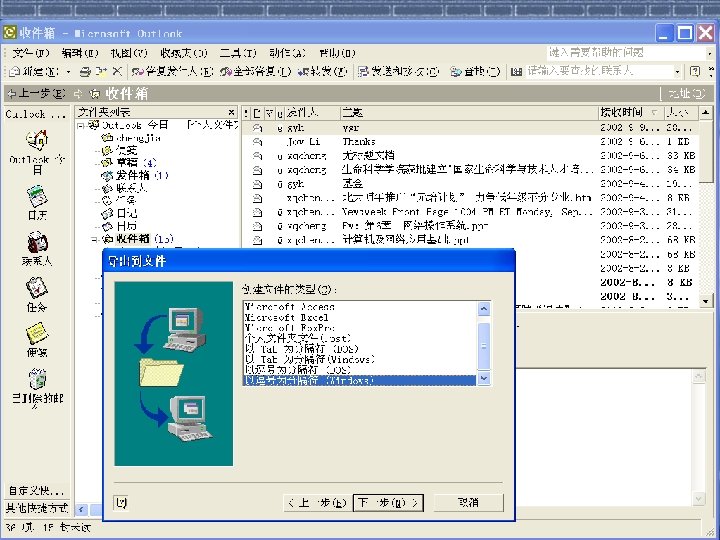Sort messages by 主题 subject column header
The width and height of the screenshot is (720, 540).
[469, 112]
